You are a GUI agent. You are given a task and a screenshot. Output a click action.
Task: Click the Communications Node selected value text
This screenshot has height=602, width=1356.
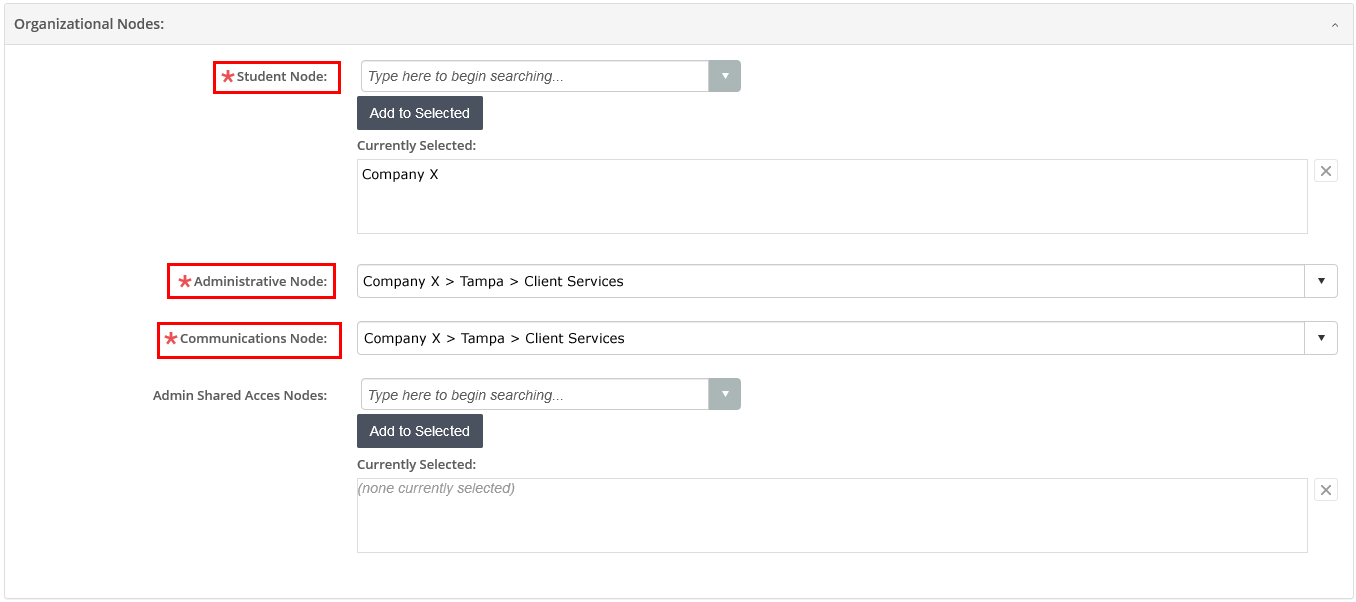pyautogui.click(x=494, y=339)
